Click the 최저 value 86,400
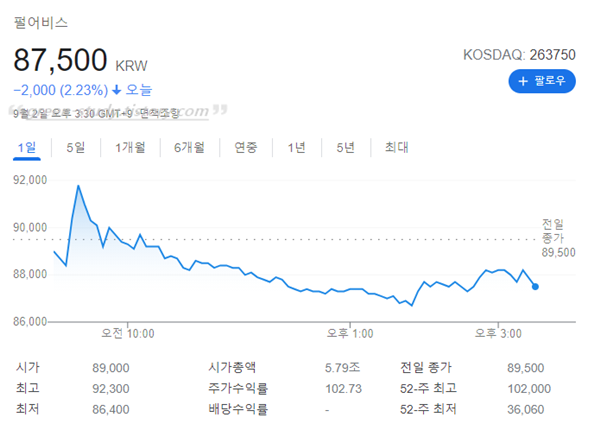The width and height of the screenshot is (600, 442). 111,409
